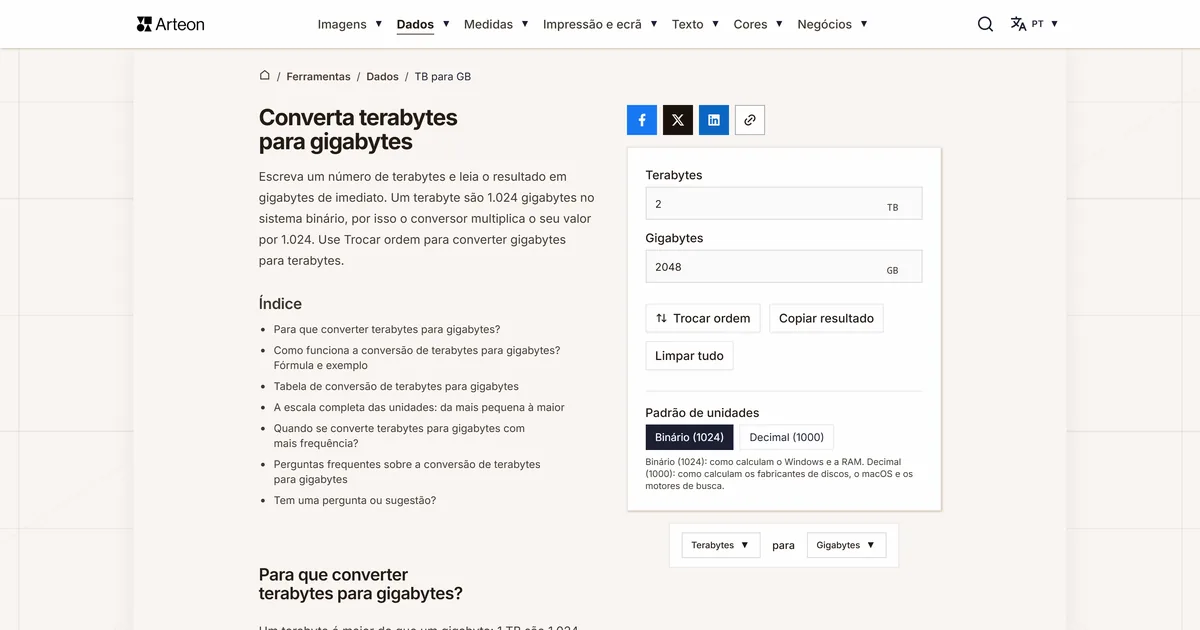Jump to 'Tem uma pergunta ou sugestão?'

tap(355, 500)
